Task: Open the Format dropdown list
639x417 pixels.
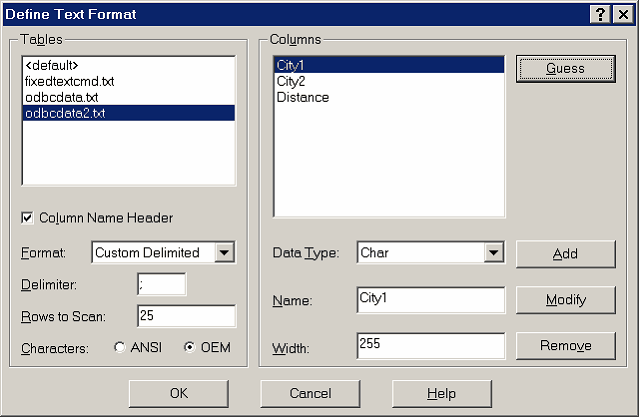Action: (225, 253)
